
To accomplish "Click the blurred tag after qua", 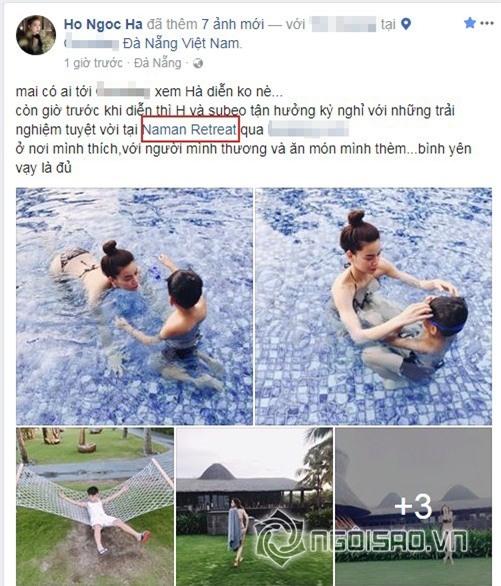I will click(308, 130).
